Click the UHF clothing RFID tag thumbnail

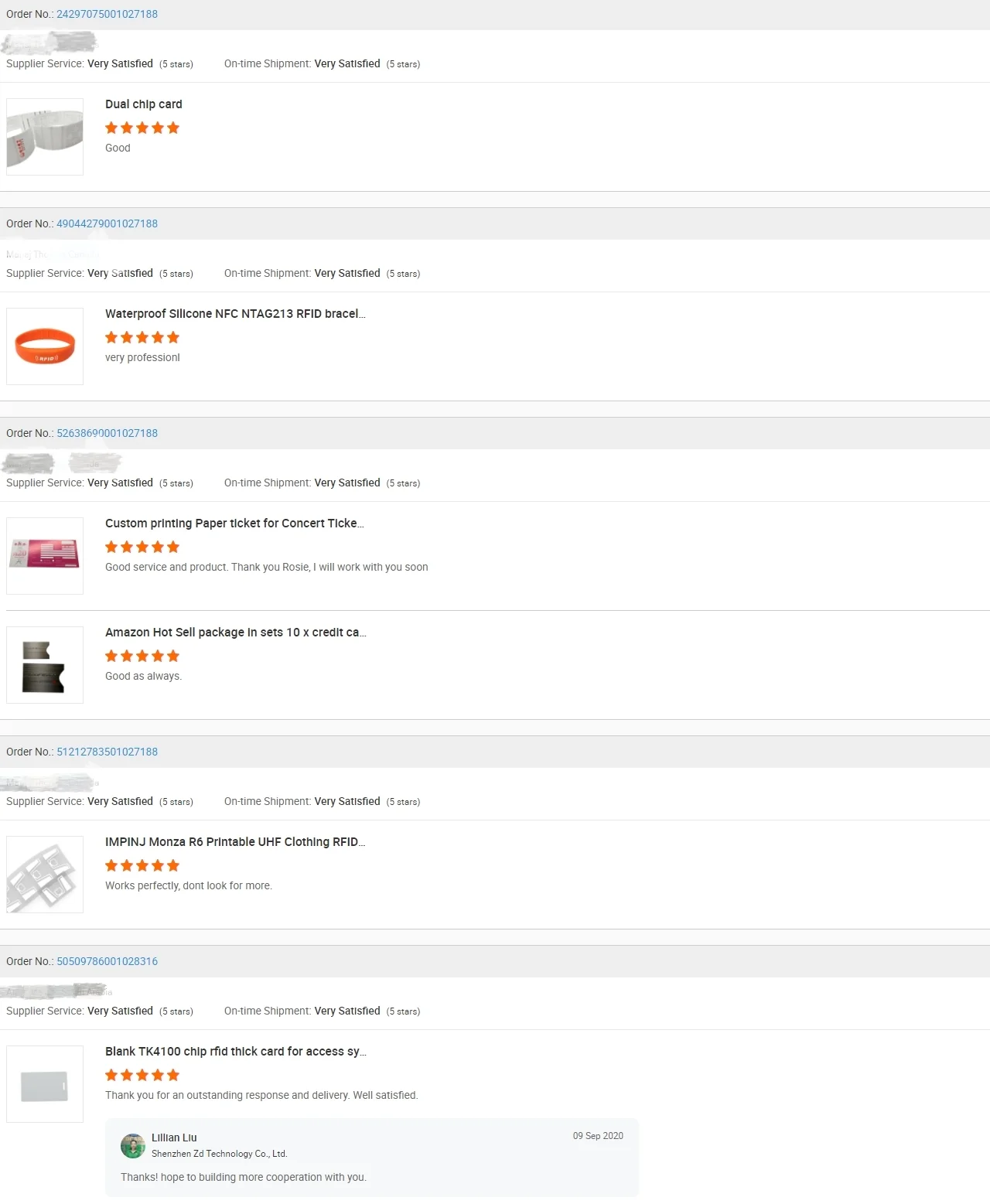pos(45,875)
